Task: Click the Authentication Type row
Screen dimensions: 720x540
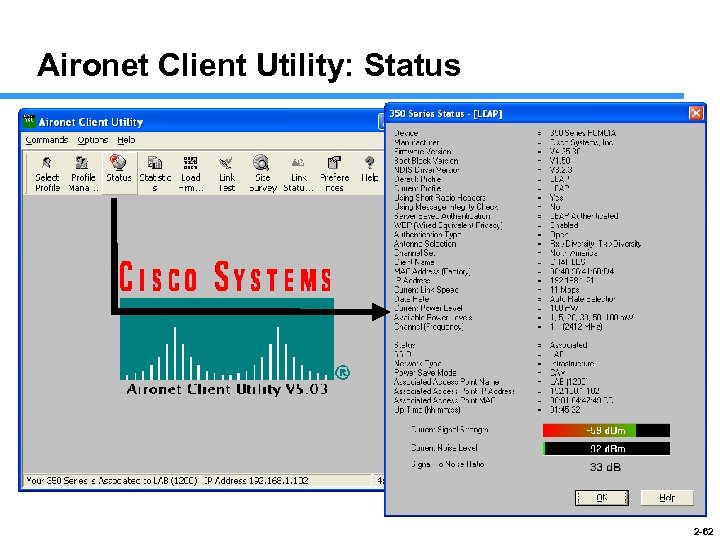Action: click(481, 235)
